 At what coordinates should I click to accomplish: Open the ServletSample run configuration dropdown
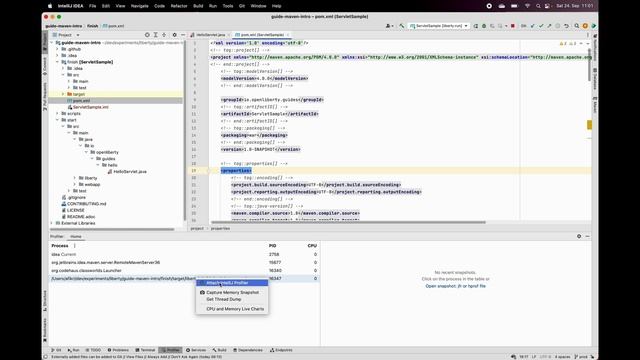click(x=439, y=26)
